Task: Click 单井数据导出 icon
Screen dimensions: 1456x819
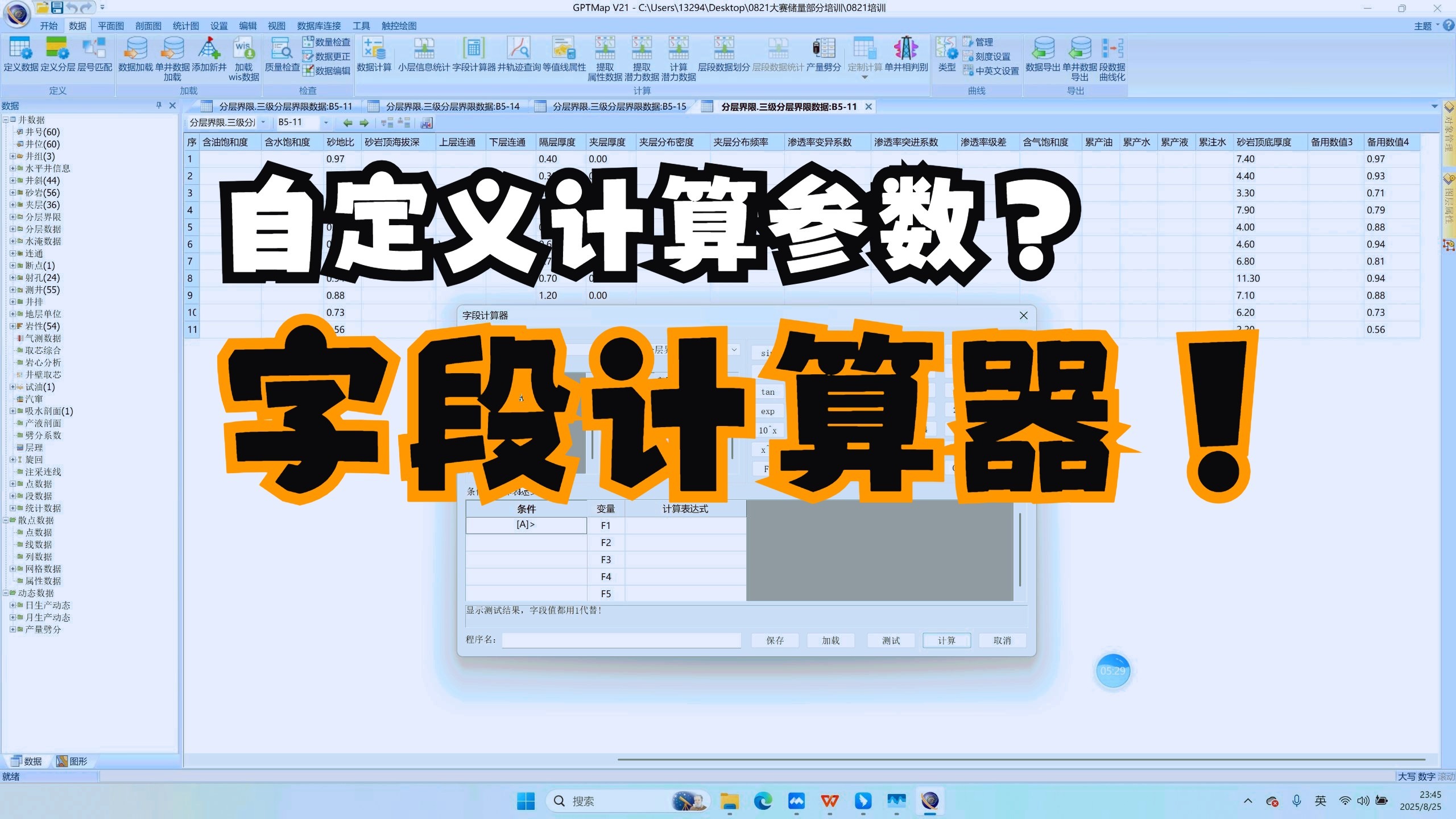Action: tap(1079, 59)
